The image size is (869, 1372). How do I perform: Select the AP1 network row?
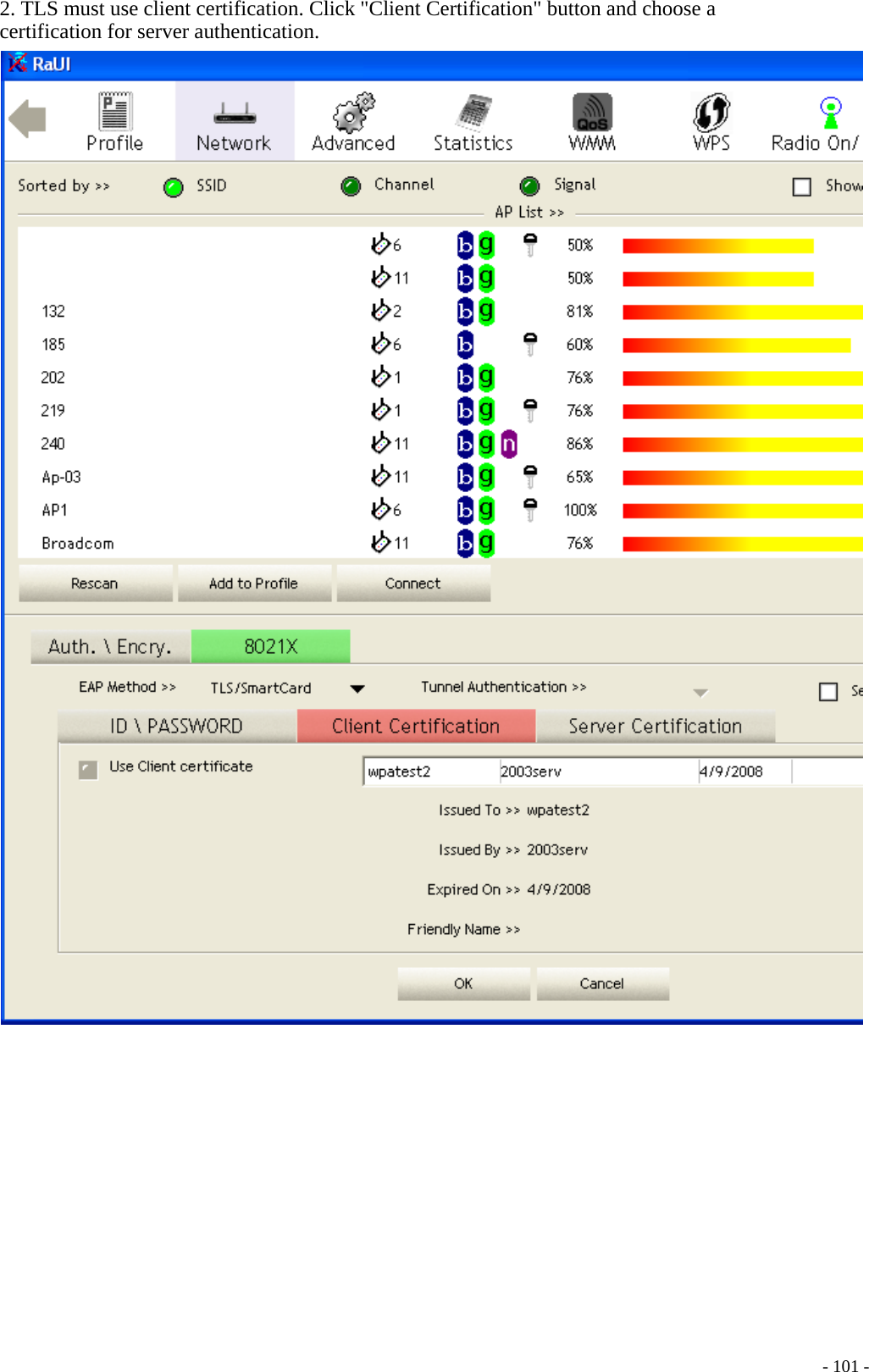coord(440,510)
